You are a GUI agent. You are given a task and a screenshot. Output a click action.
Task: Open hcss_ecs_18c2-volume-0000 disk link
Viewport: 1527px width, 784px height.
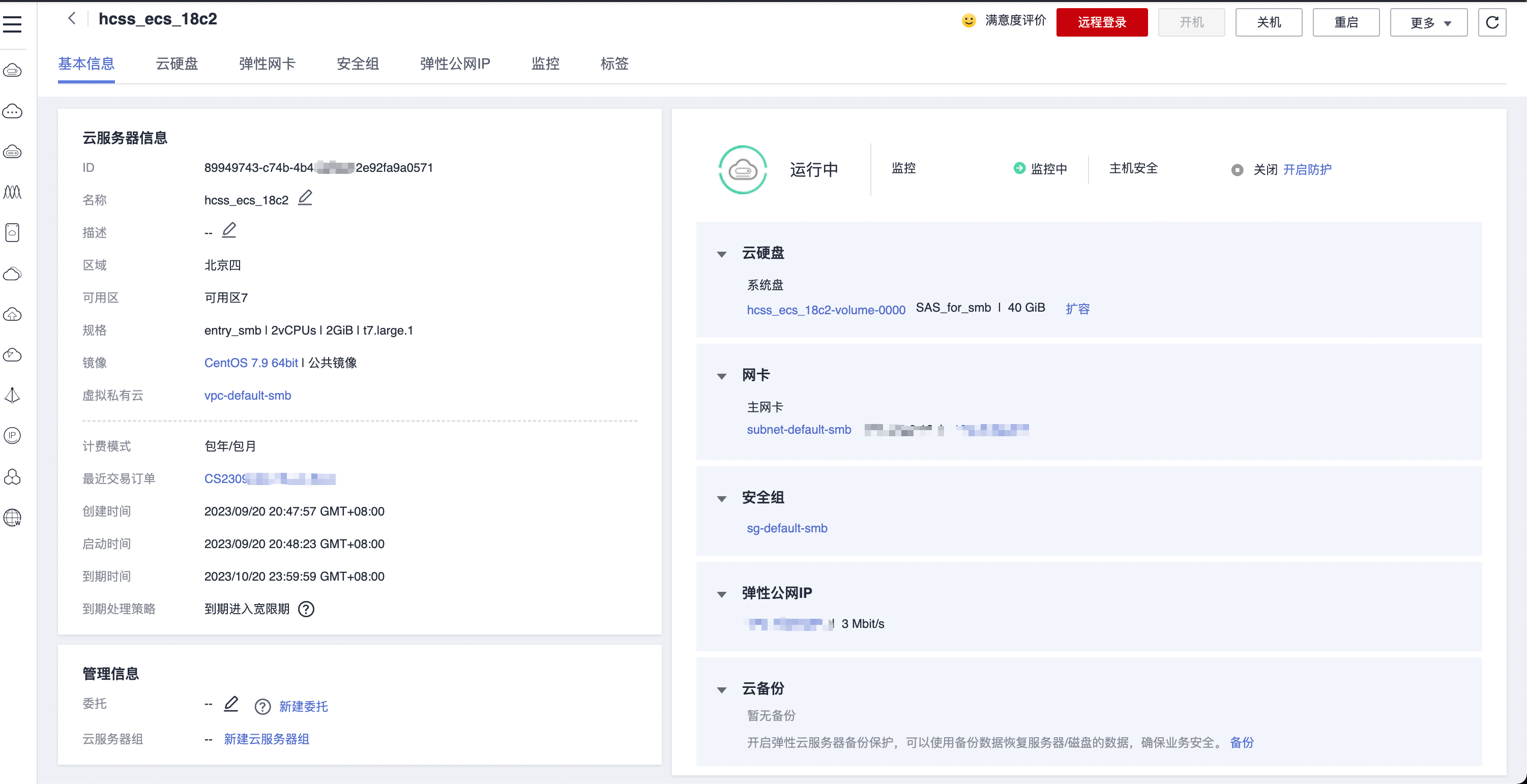(x=826, y=310)
